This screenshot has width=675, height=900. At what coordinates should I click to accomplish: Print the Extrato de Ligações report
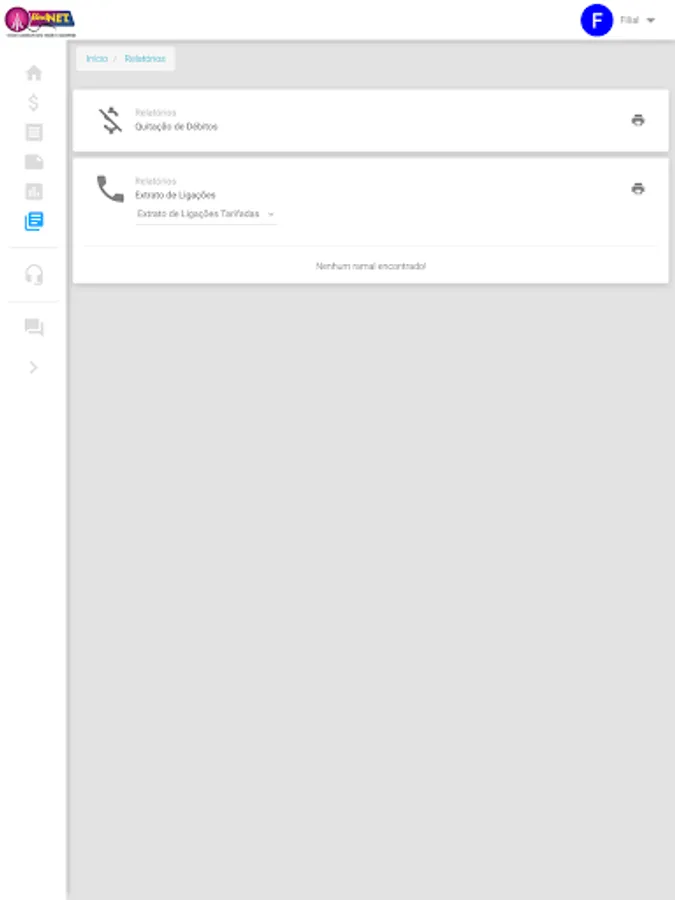[638, 189]
